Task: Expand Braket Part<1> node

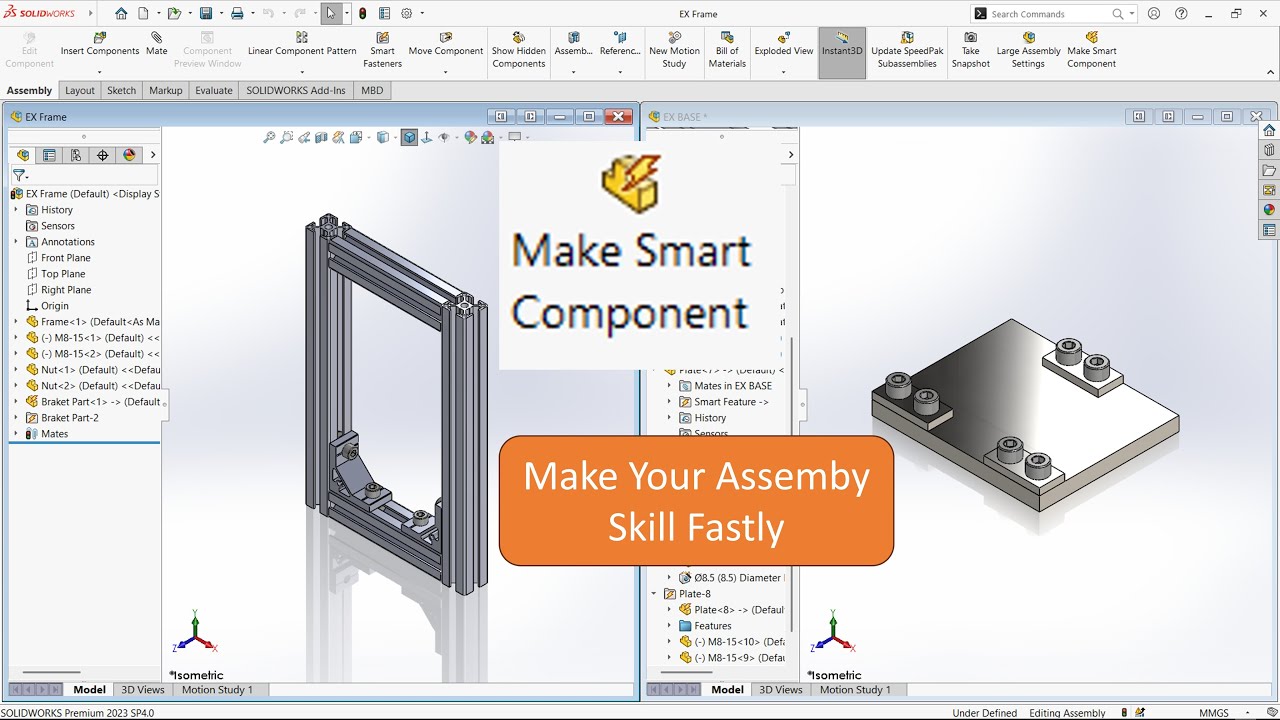Action: tap(16, 402)
